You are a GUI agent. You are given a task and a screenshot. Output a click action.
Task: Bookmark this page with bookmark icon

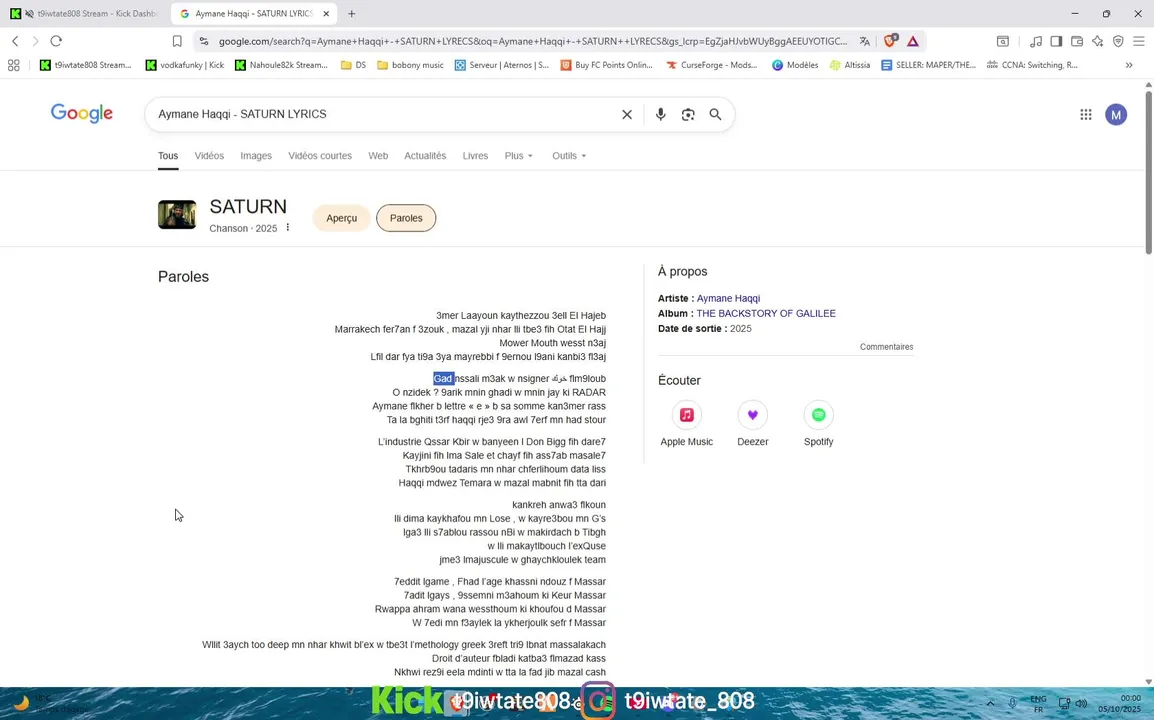[x=177, y=41]
